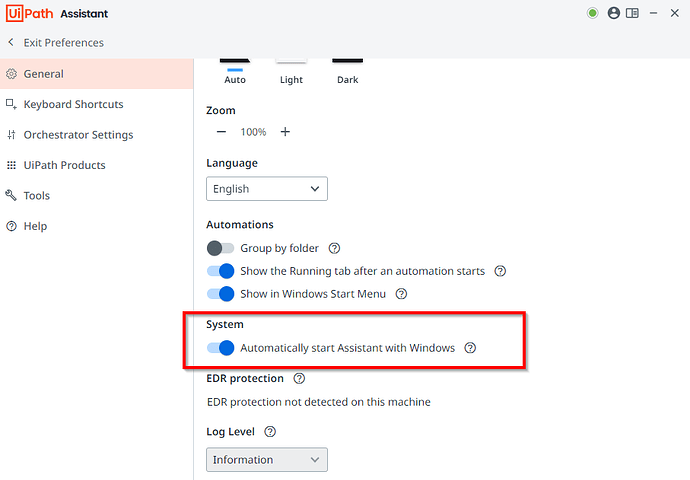The width and height of the screenshot is (690, 480).
Task: Click the 100% zoom value
Action: [253, 132]
